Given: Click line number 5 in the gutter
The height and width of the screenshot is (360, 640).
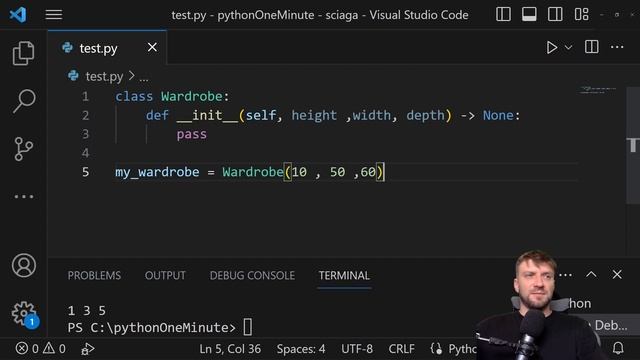Looking at the screenshot, I should coord(85,172).
